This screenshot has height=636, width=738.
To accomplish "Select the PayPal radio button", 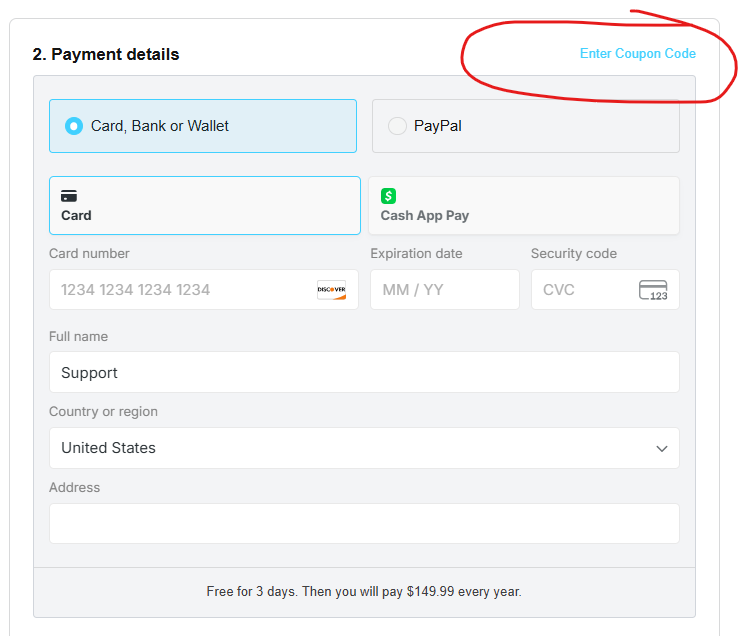I will [x=397, y=126].
